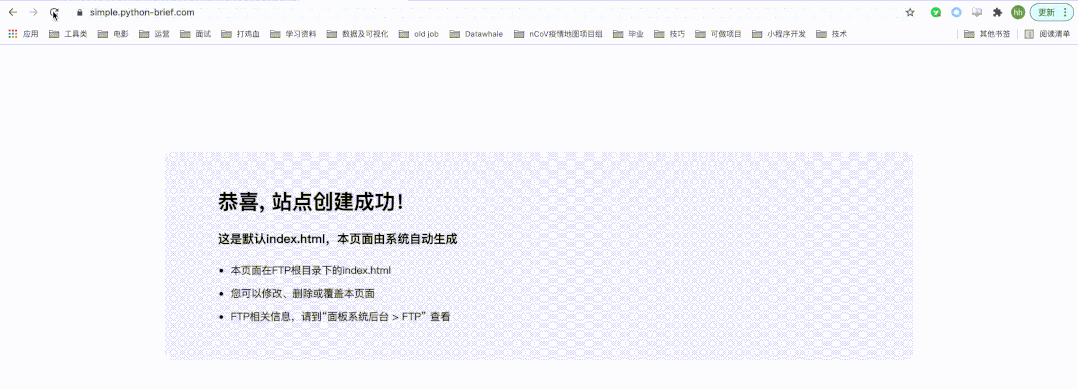The image size is (1078, 389).
Task: Open the blue circle extension
Action: 956,12
